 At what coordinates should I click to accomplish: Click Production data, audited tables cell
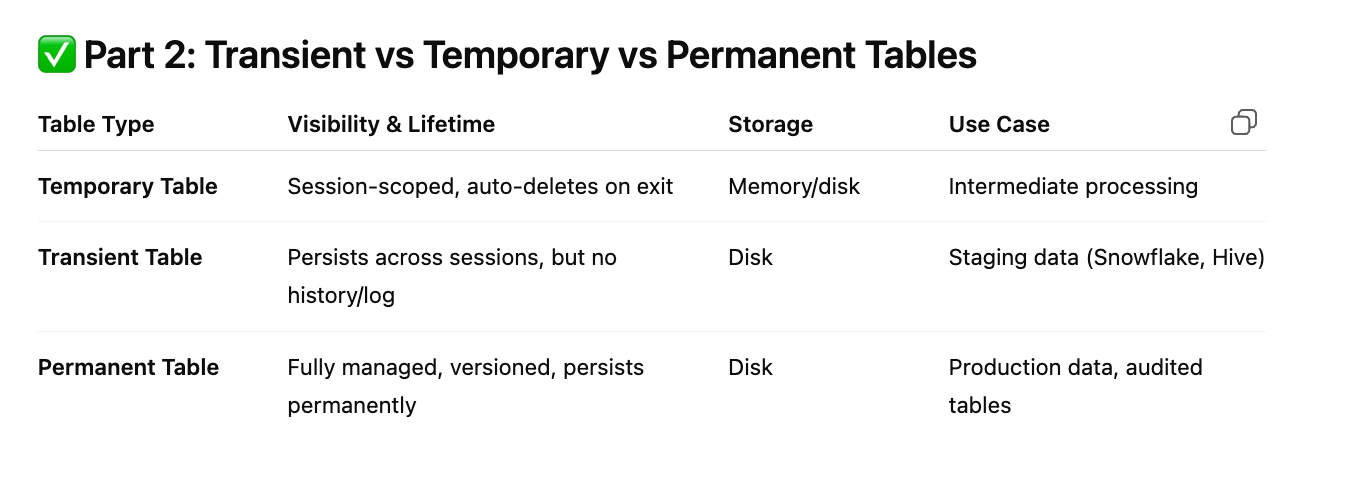[x=1075, y=386]
